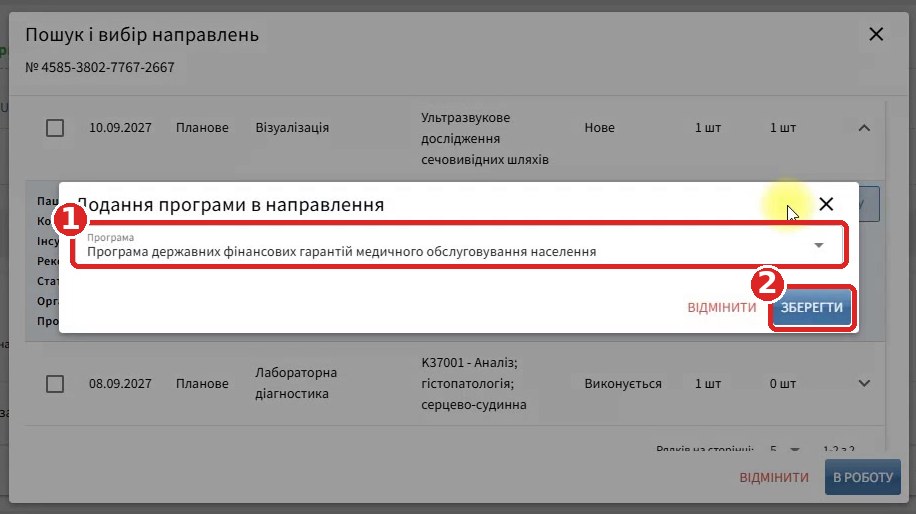Close the Пошук і вибір направлень window
The height and width of the screenshot is (514, 916).
(876, 34)
